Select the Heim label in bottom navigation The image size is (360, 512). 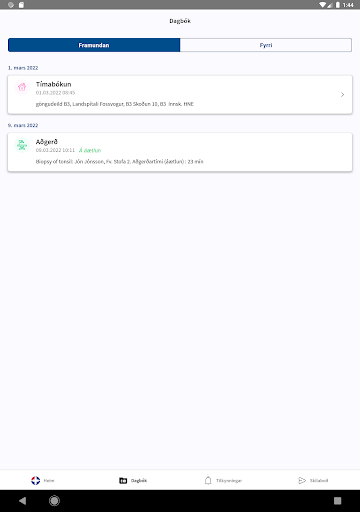pos(49,480)
